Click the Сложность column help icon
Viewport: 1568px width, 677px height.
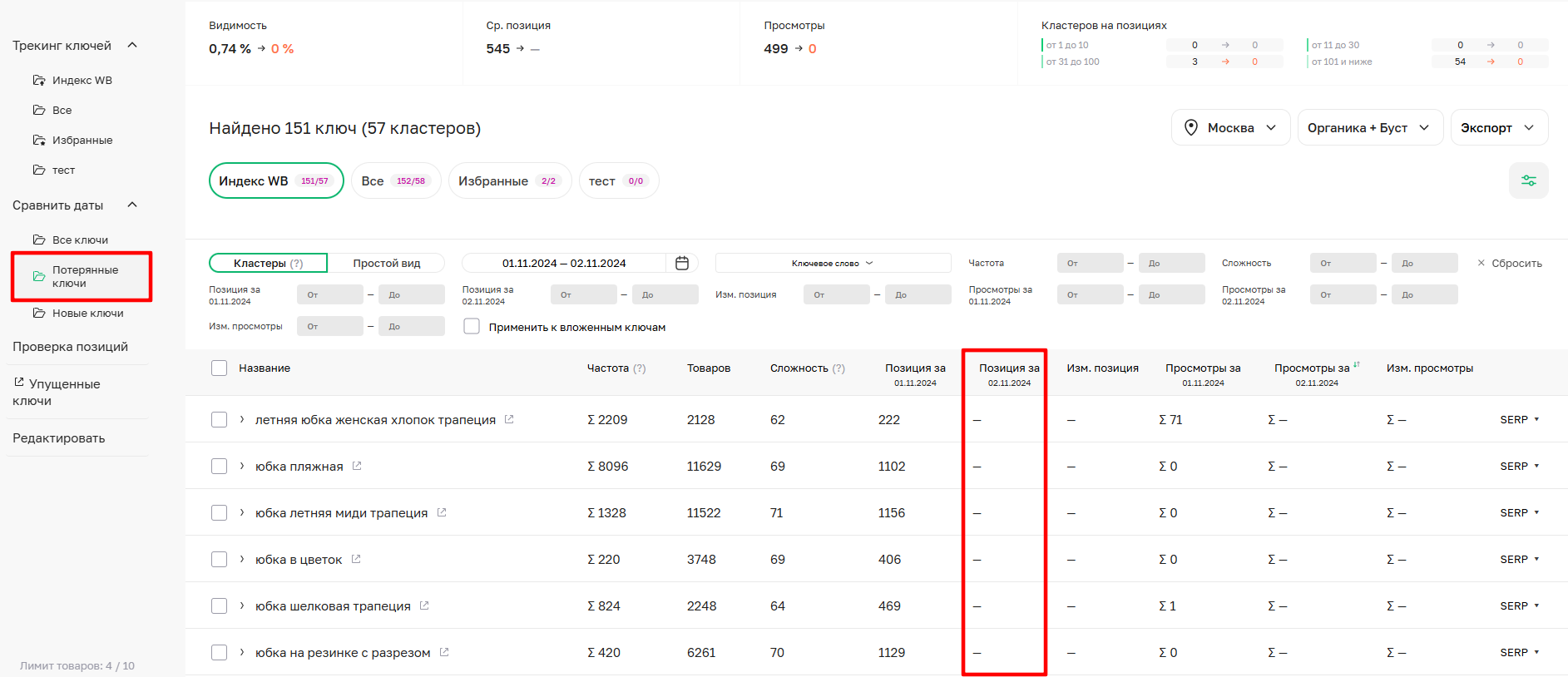click(838, 368)
